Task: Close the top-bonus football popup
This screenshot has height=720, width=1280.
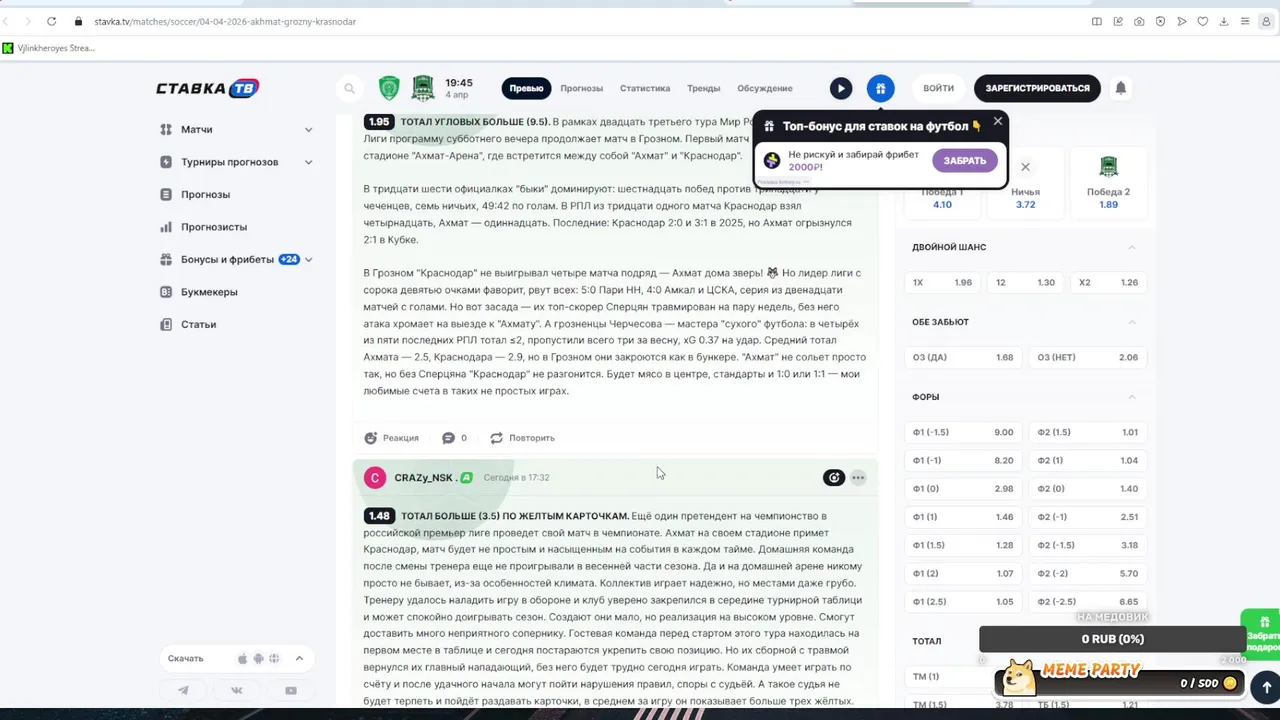Action: tap(997, 121)
